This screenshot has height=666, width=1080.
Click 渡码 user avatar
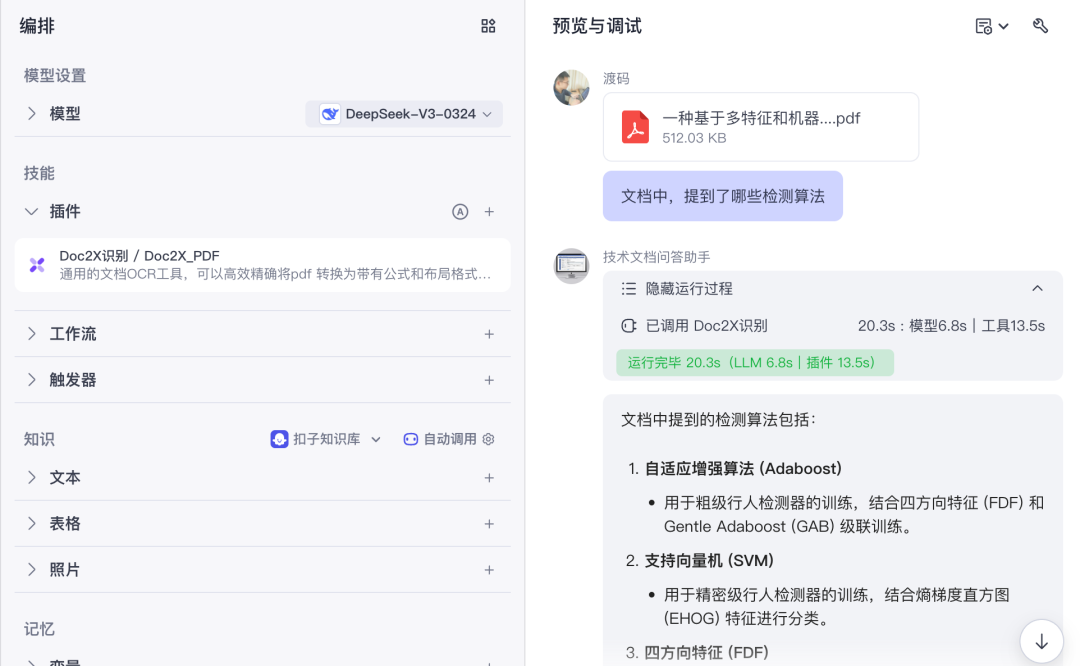[x=571, y=87]
